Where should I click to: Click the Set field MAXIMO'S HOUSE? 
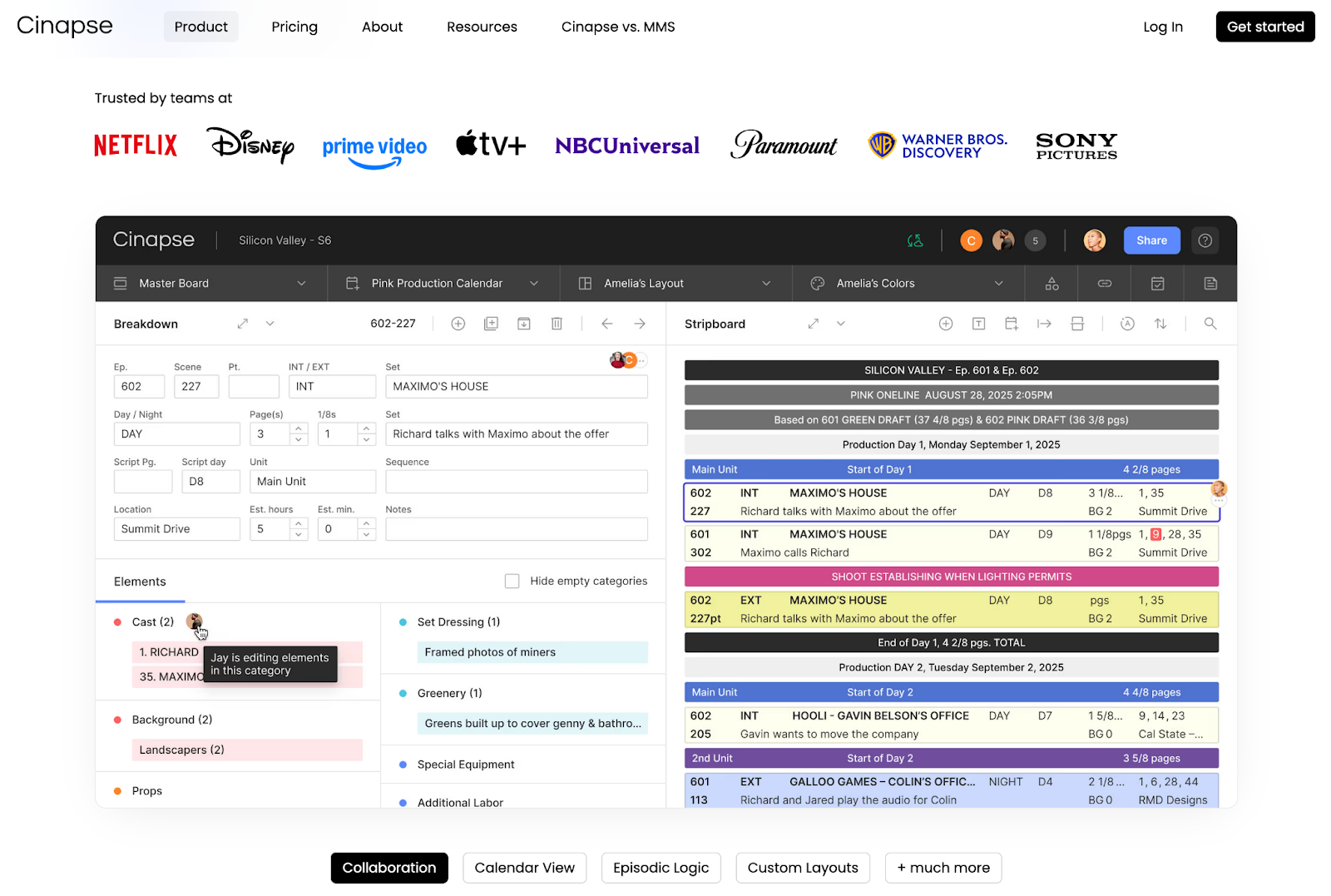[517, 386]
